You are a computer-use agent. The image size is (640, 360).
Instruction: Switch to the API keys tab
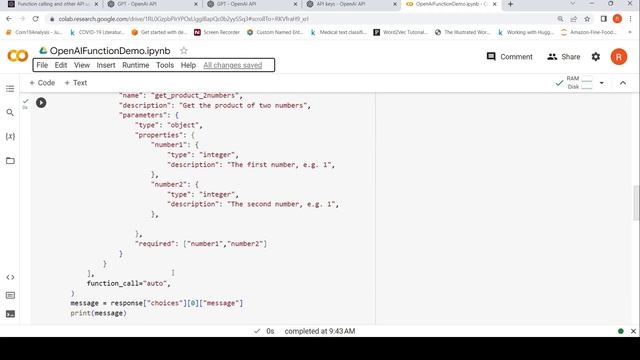click(x=351, y=4)
